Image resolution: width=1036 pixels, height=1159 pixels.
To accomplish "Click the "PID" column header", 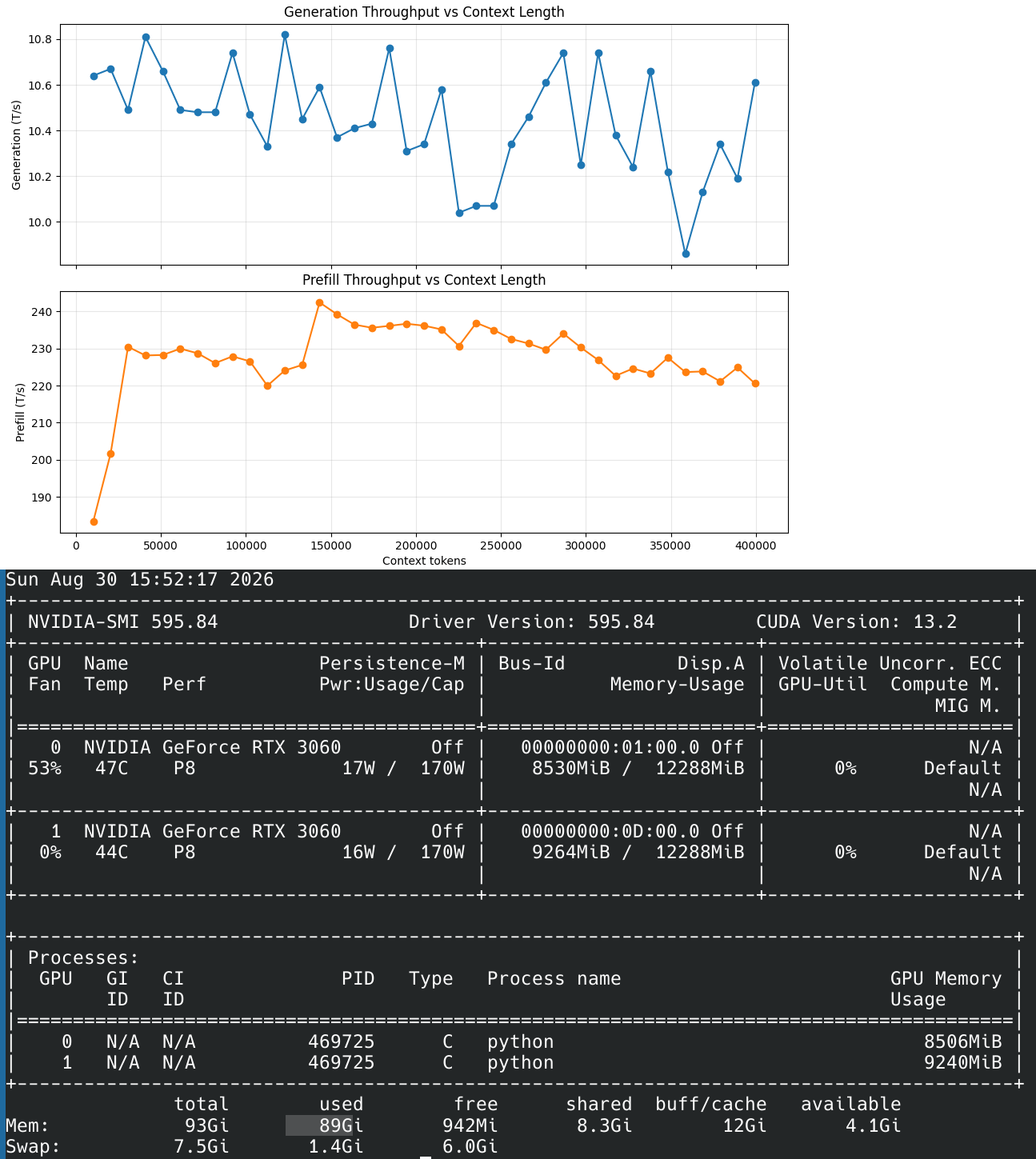I will (x=358, y=979).
